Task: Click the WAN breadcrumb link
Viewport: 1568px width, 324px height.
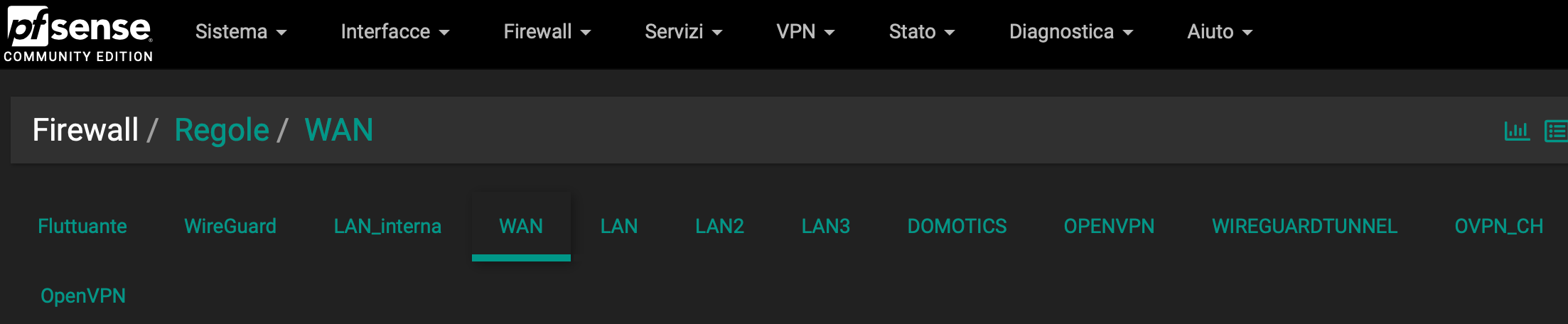Action: 339,130
